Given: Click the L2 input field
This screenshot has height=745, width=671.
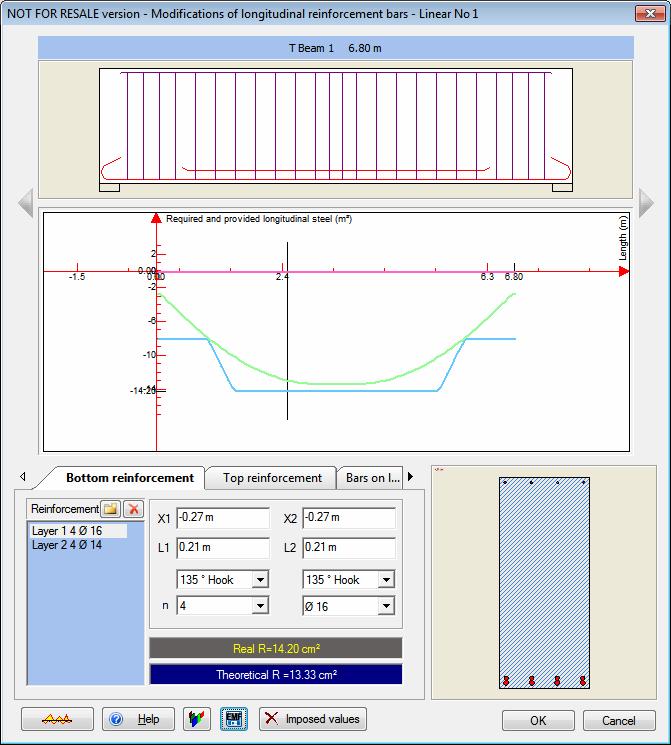Looking at the screenshot, I should point(348,548).
